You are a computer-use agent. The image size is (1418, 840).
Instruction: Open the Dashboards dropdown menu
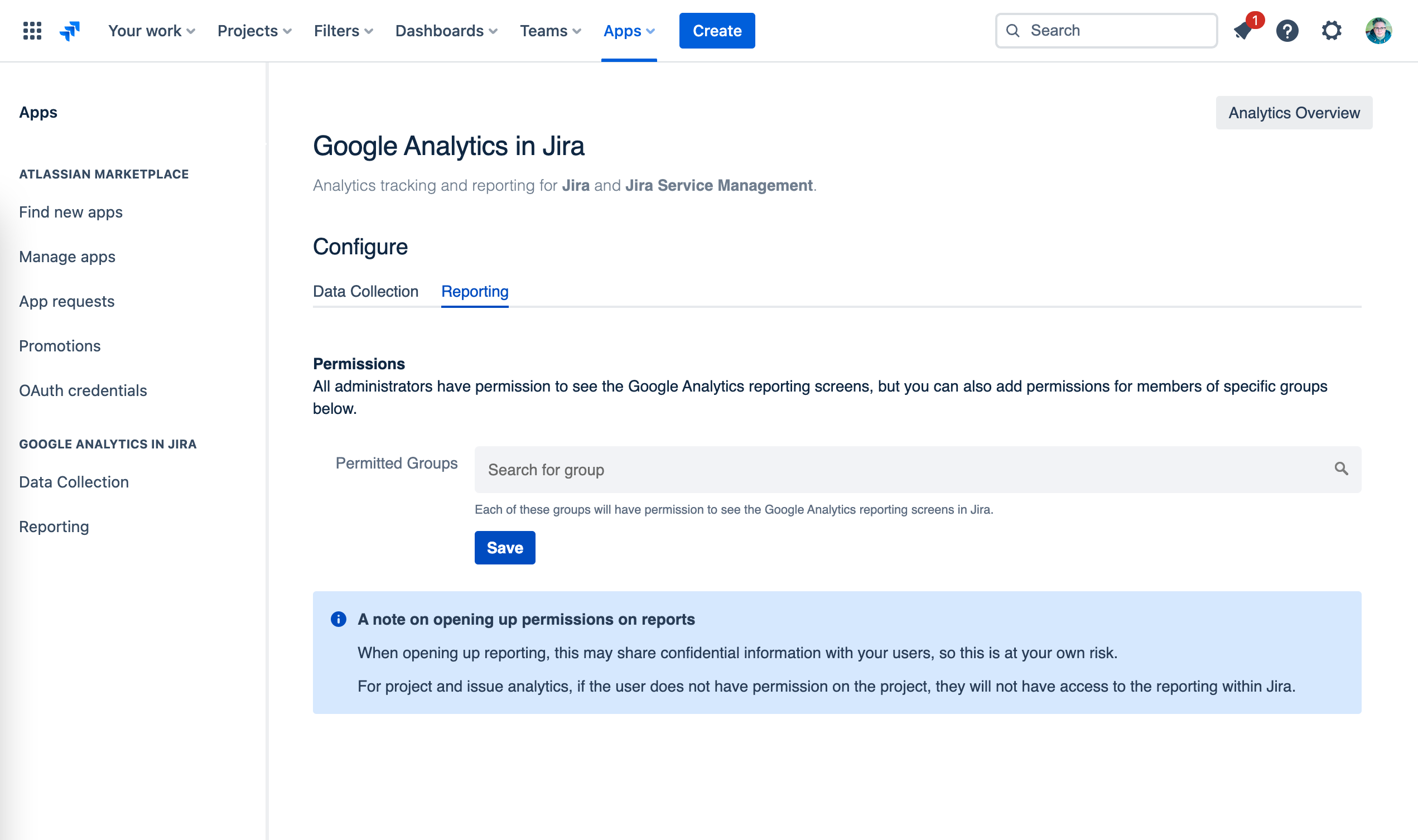tap(446, 31)
